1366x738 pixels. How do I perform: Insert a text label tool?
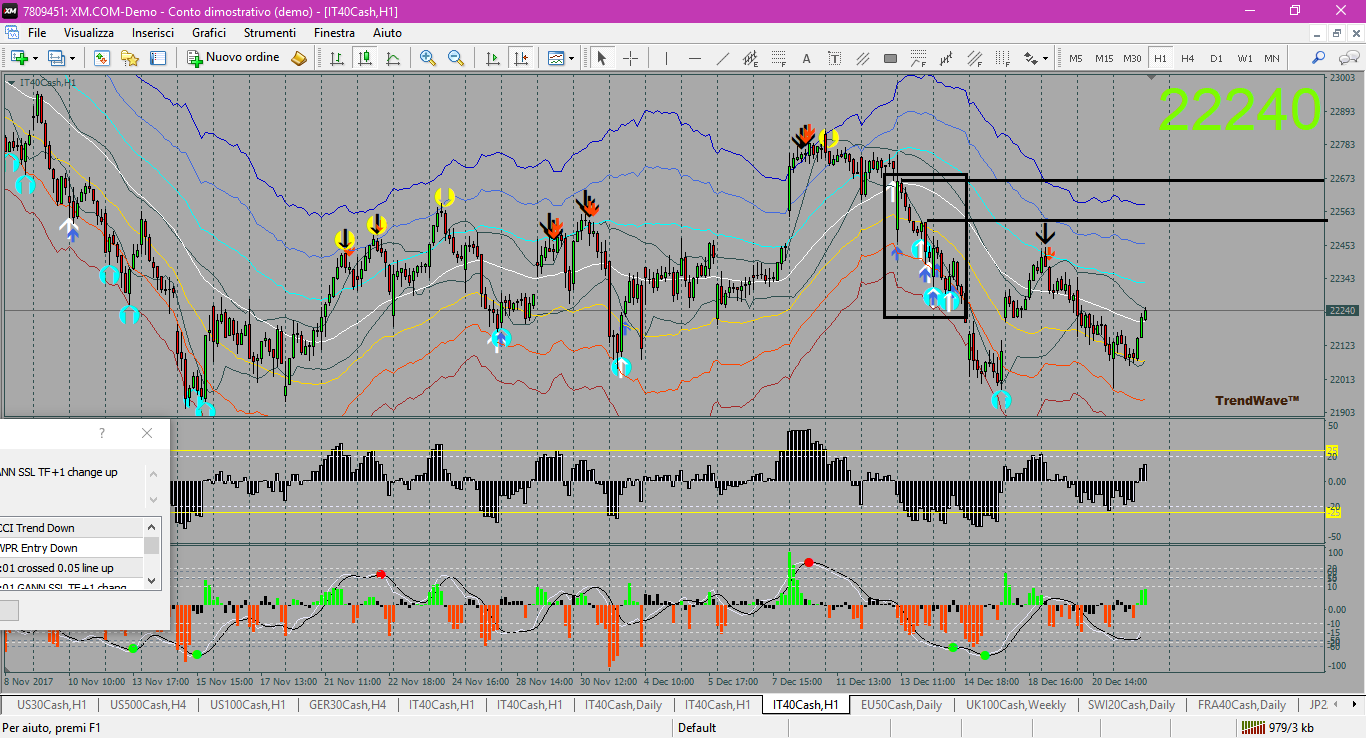tap(835, 58)
